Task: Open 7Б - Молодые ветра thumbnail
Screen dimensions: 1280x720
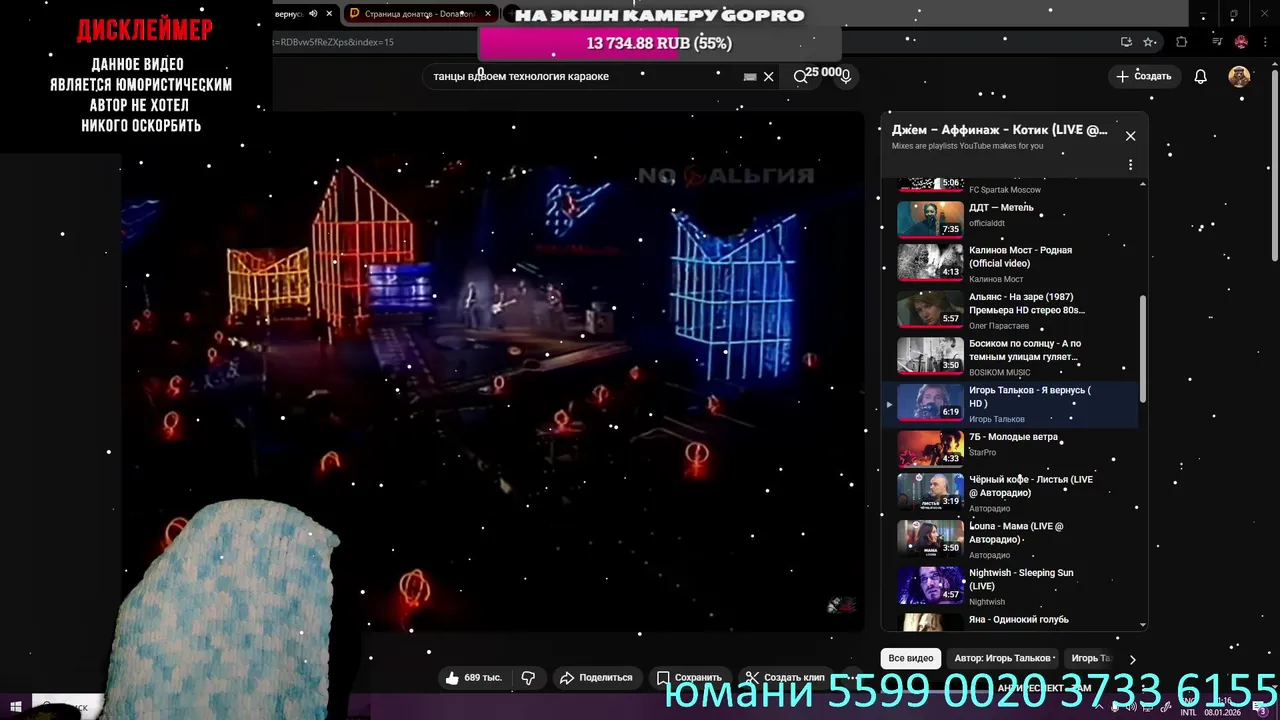Action: (x=930, y=449)
